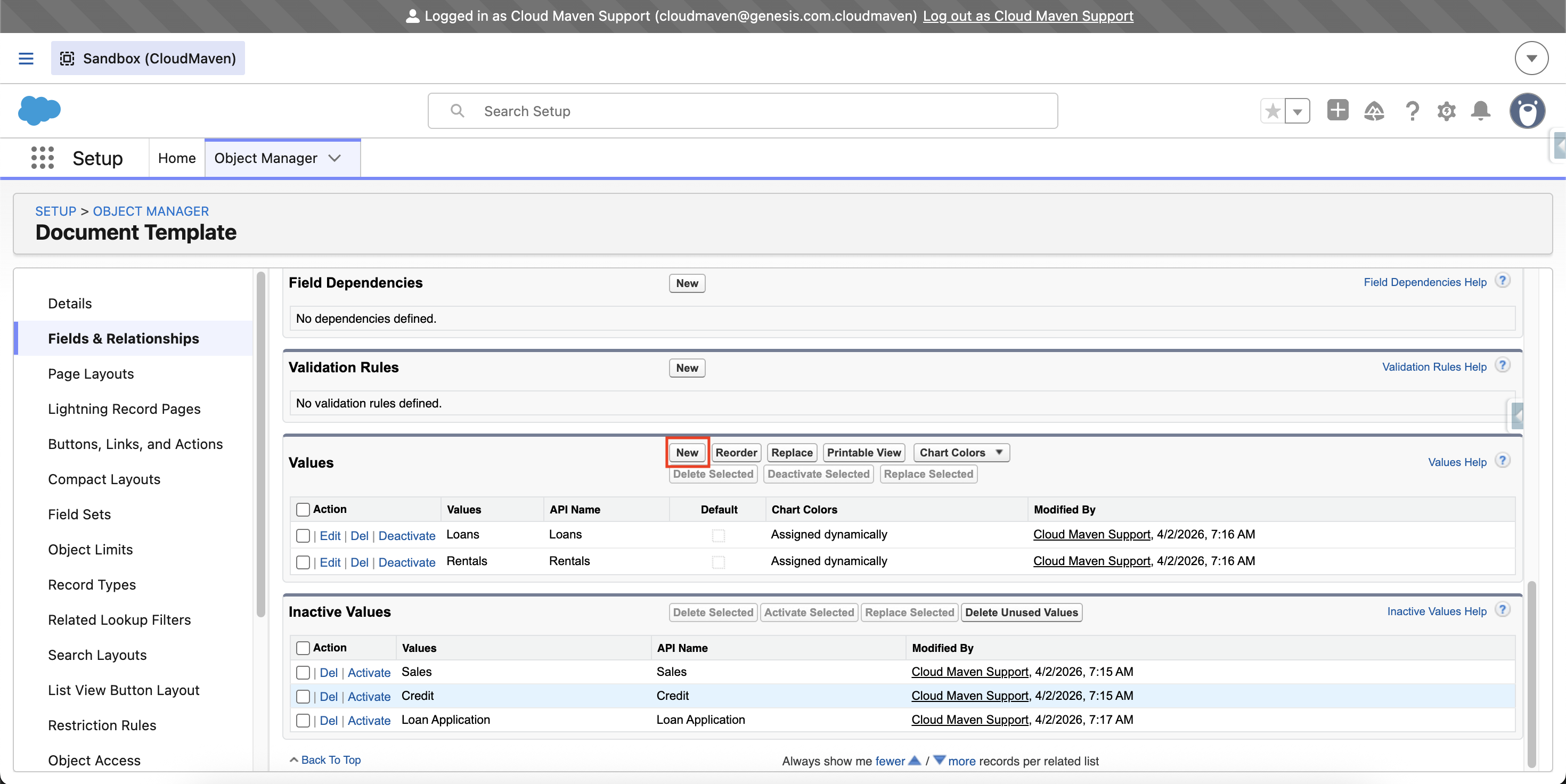Click the Salesforce cloud logo

coord(39,111)
